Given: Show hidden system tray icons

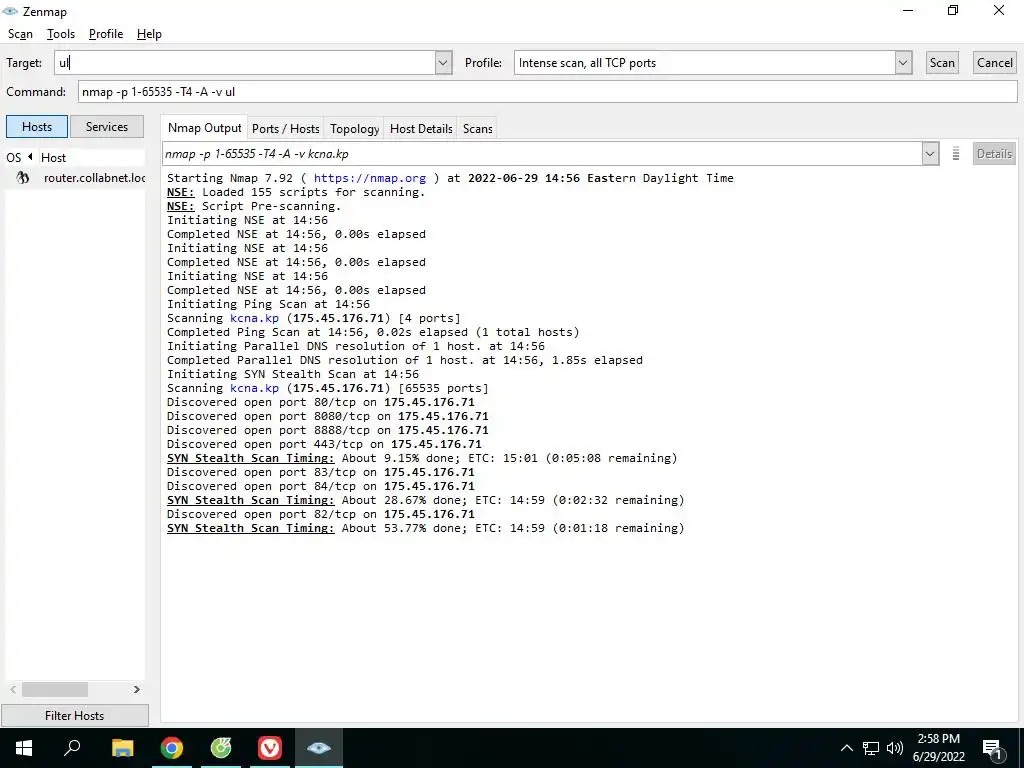Looking at the screenshot, I should (846, 748).
